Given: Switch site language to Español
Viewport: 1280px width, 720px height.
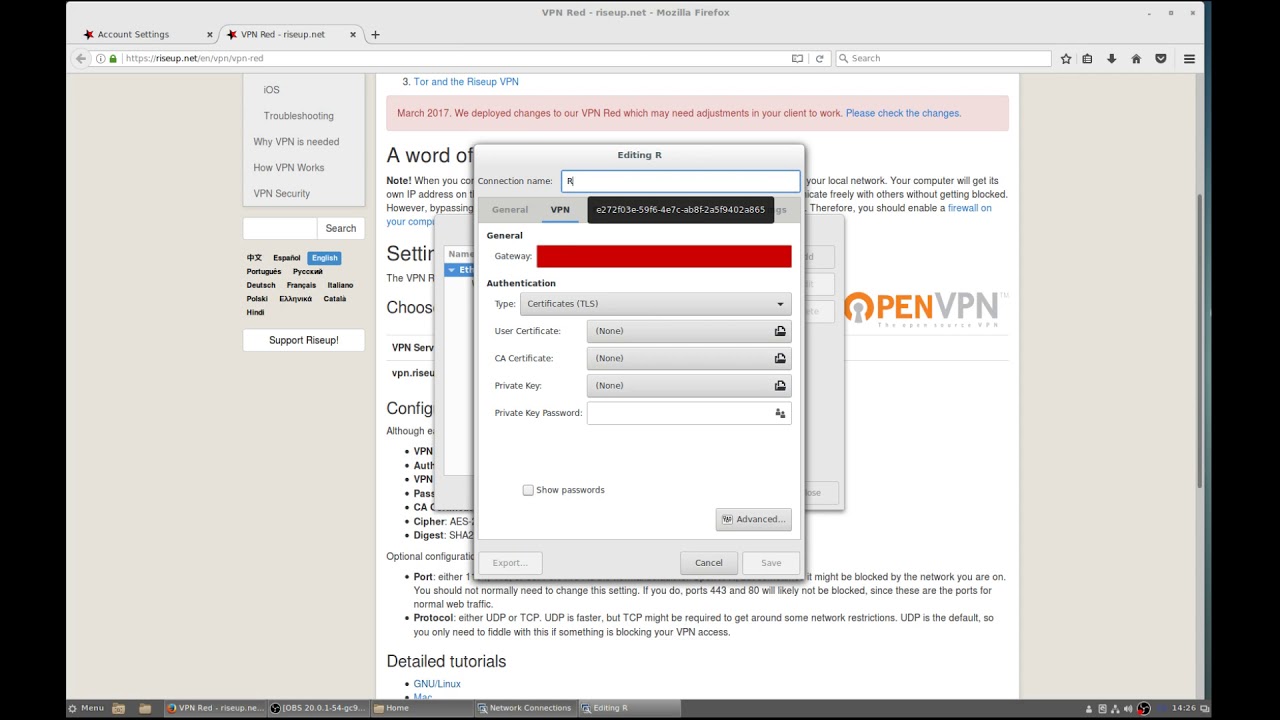Looking at the screenshot, I should click(287, 258).
